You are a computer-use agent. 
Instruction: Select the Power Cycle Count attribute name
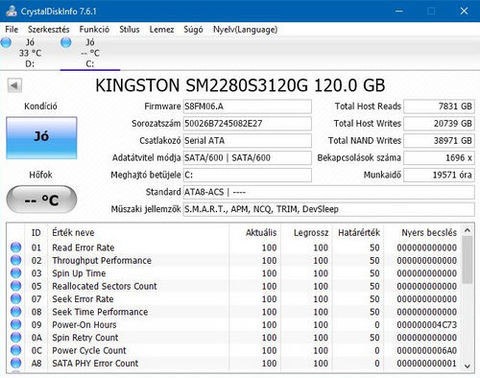pyautogui.click(x=89, y=350)
